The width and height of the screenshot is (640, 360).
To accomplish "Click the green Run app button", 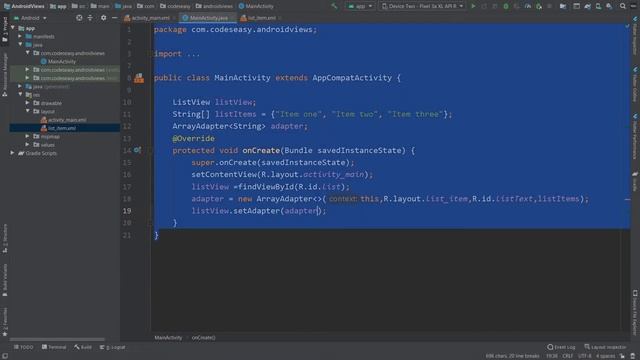I will pos(473,6).
